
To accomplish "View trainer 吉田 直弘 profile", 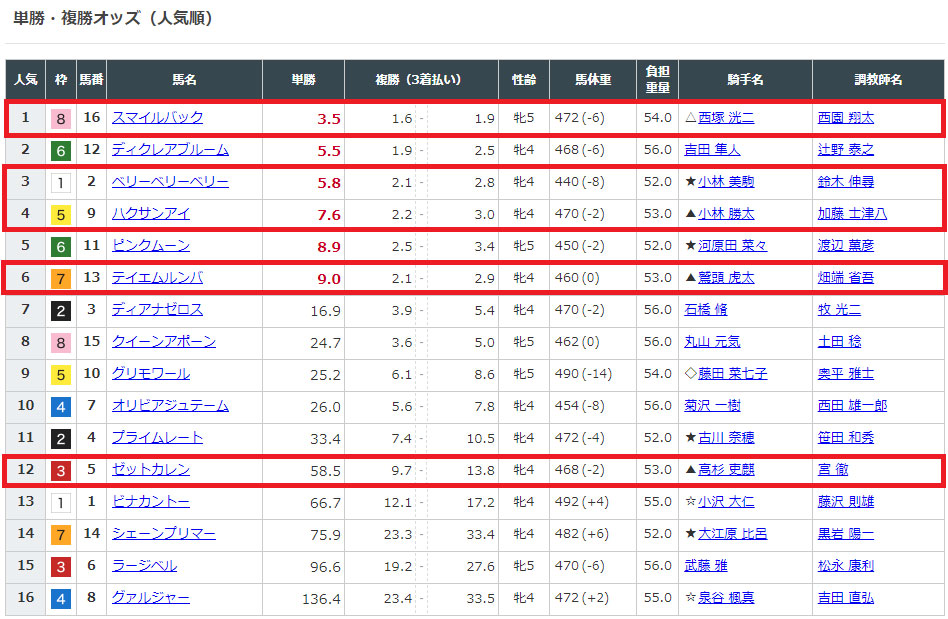I will [x=845, y=598].
